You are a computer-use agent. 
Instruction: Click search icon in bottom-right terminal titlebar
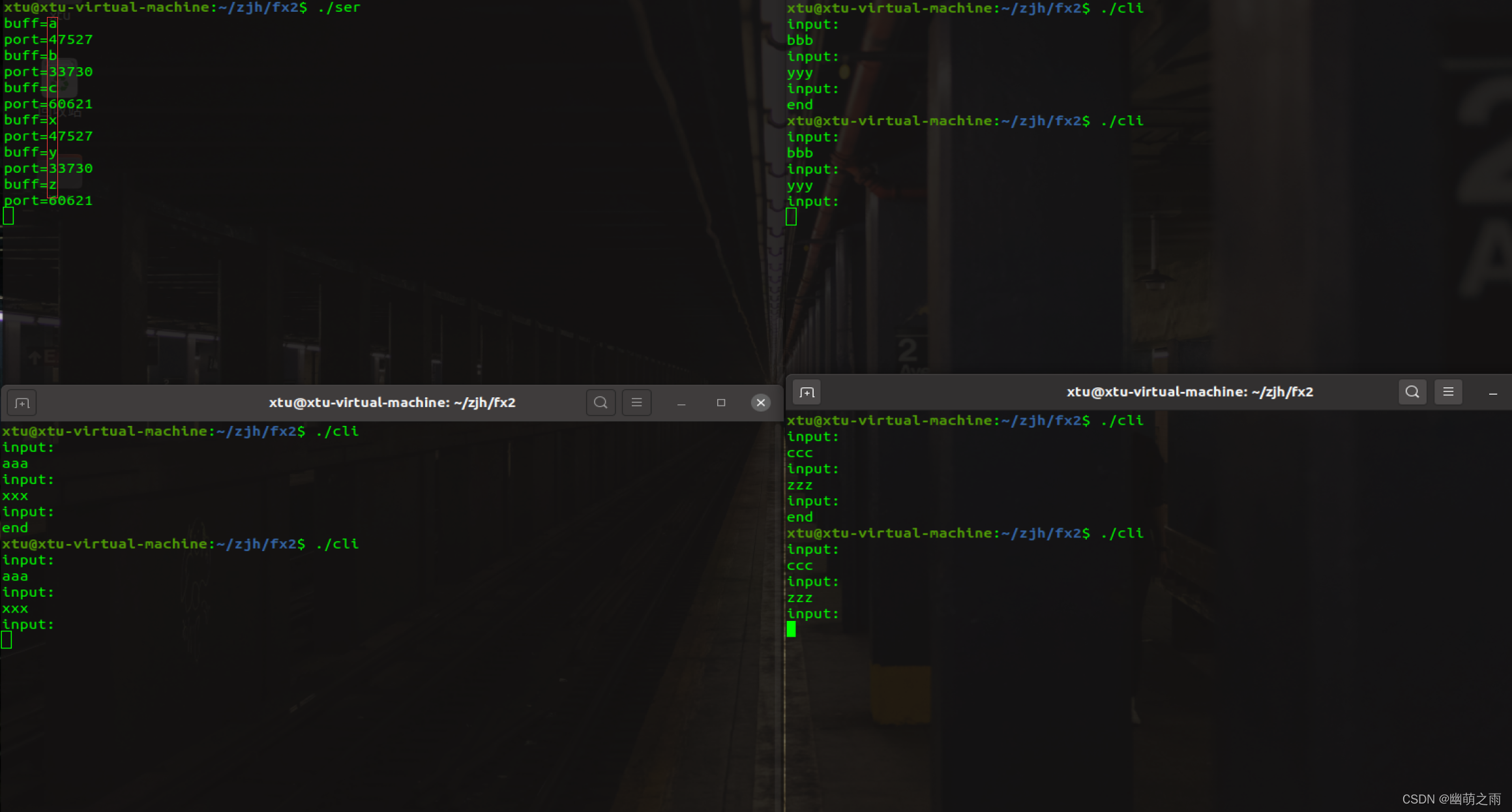click(x=1412, y=392)
